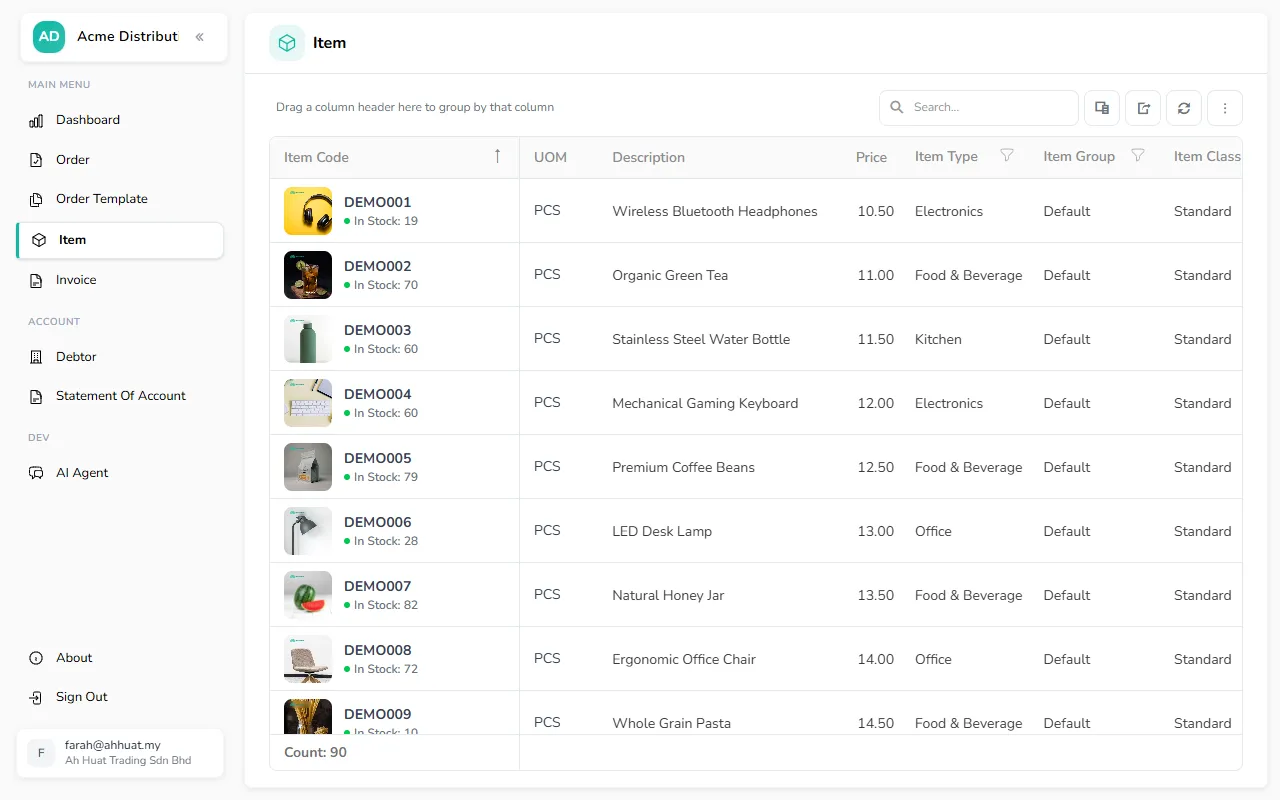Open the column chooser button
Viewport: 1280px width, 800px height.
[x=1102, y=108]
